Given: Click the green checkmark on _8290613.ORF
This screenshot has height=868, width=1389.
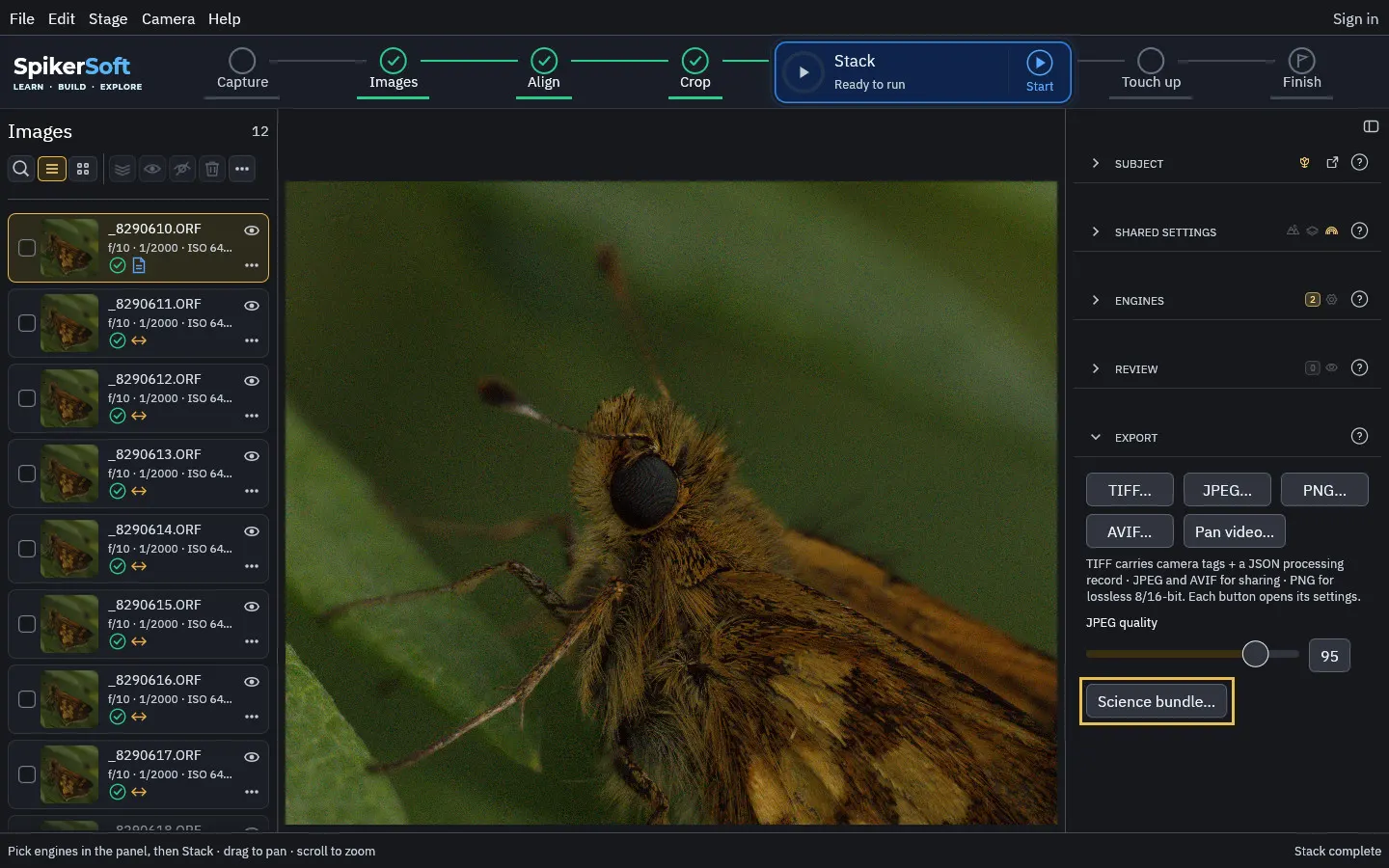Looking at the screenshot, I should 118,491.
